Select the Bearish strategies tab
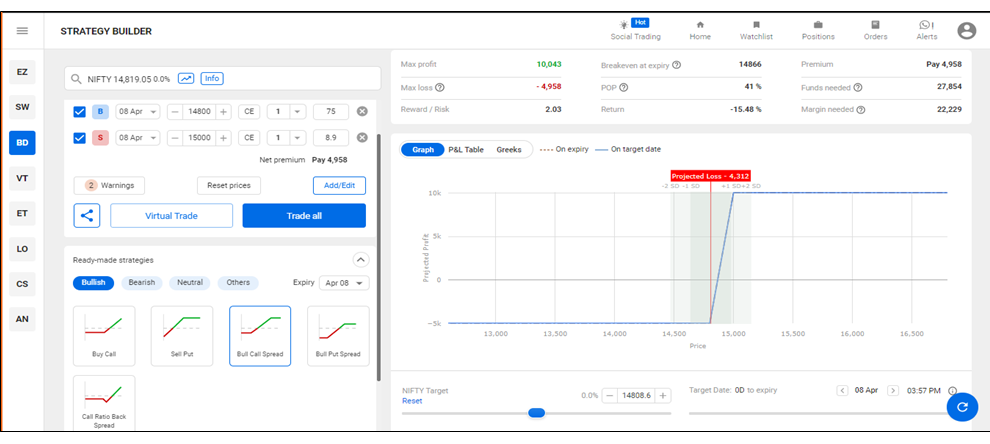This screenshot has width=990, height=444. 141,283
